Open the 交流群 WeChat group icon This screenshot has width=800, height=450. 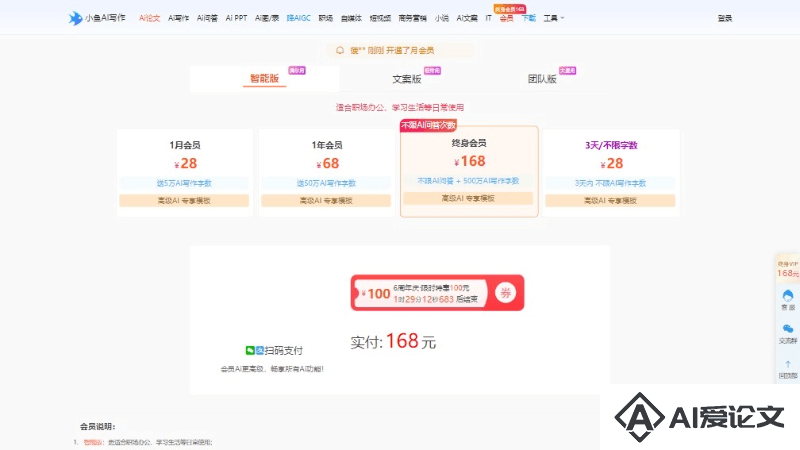788,334
